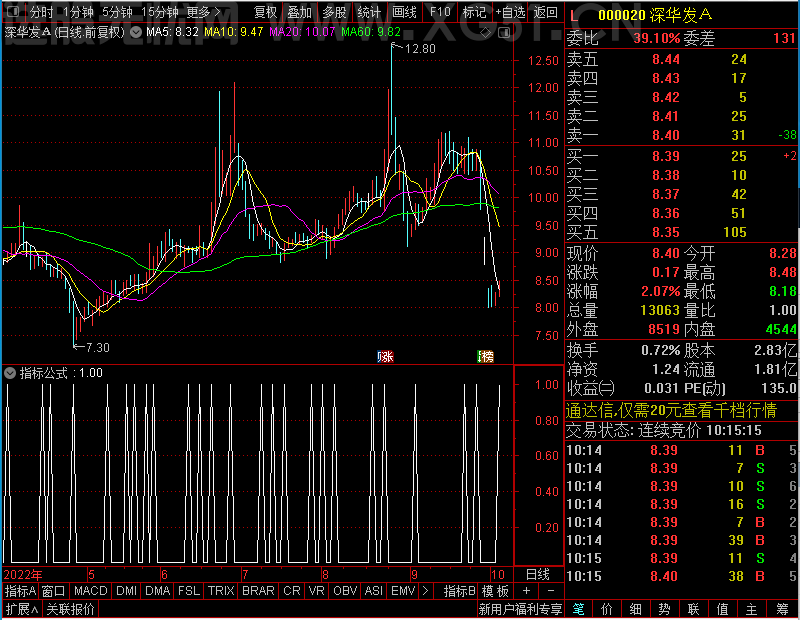Switch to 分时 view

pyautogui.click(x=41, y=12)
